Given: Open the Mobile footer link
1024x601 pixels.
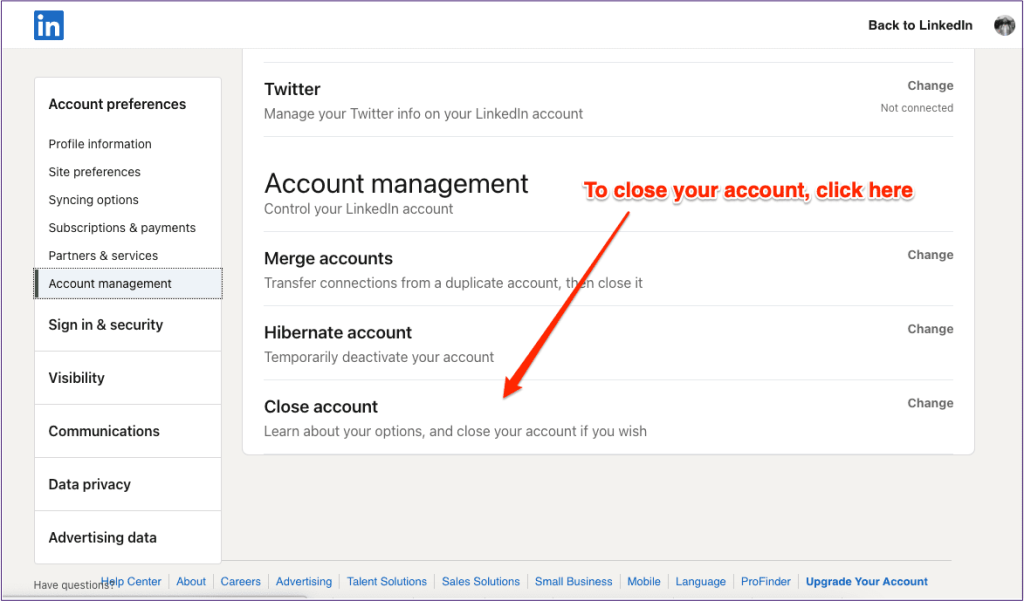Looking at the screenshot, I should click(x=644, y=581).
